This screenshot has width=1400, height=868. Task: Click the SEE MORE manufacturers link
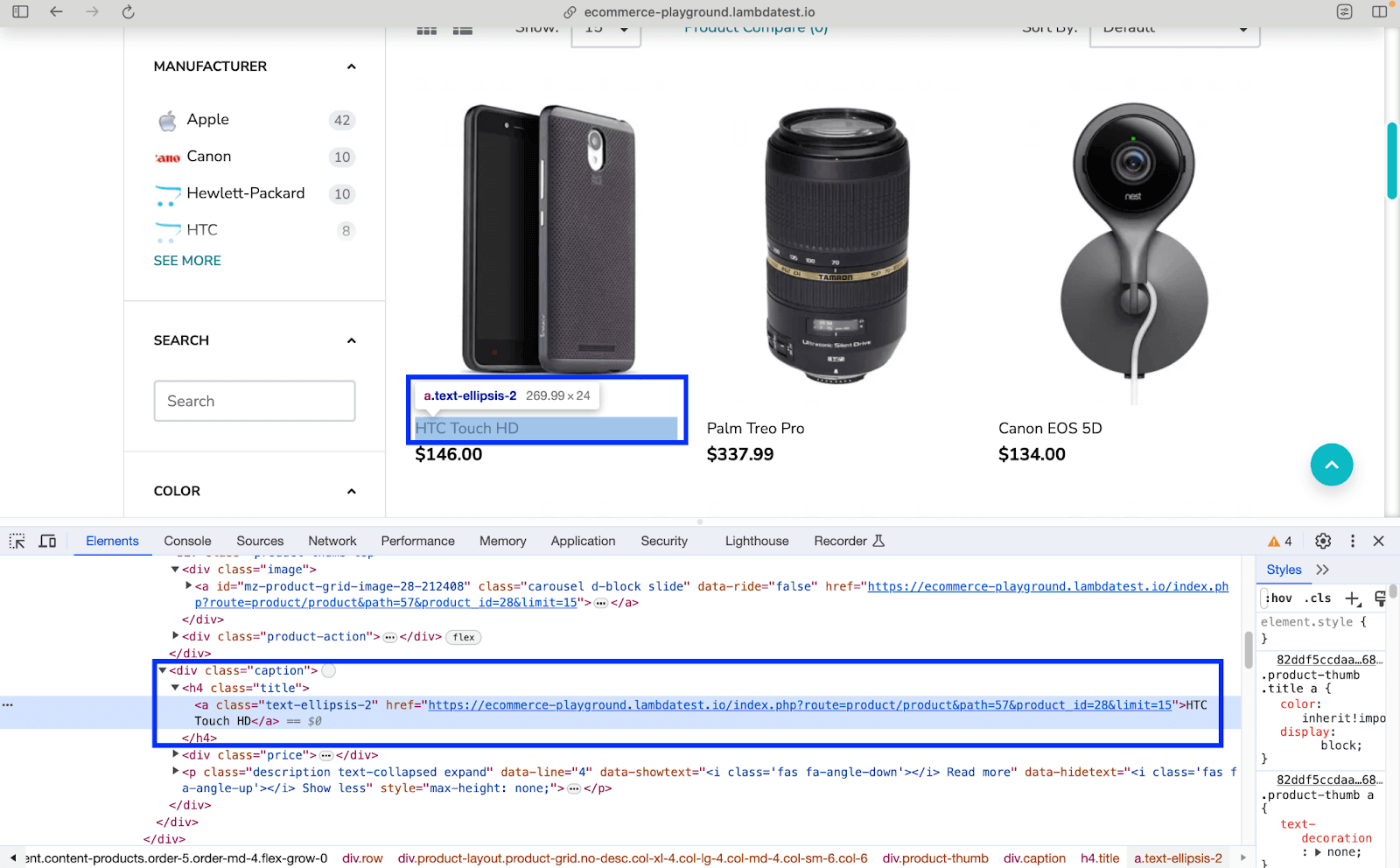(187, 261)
